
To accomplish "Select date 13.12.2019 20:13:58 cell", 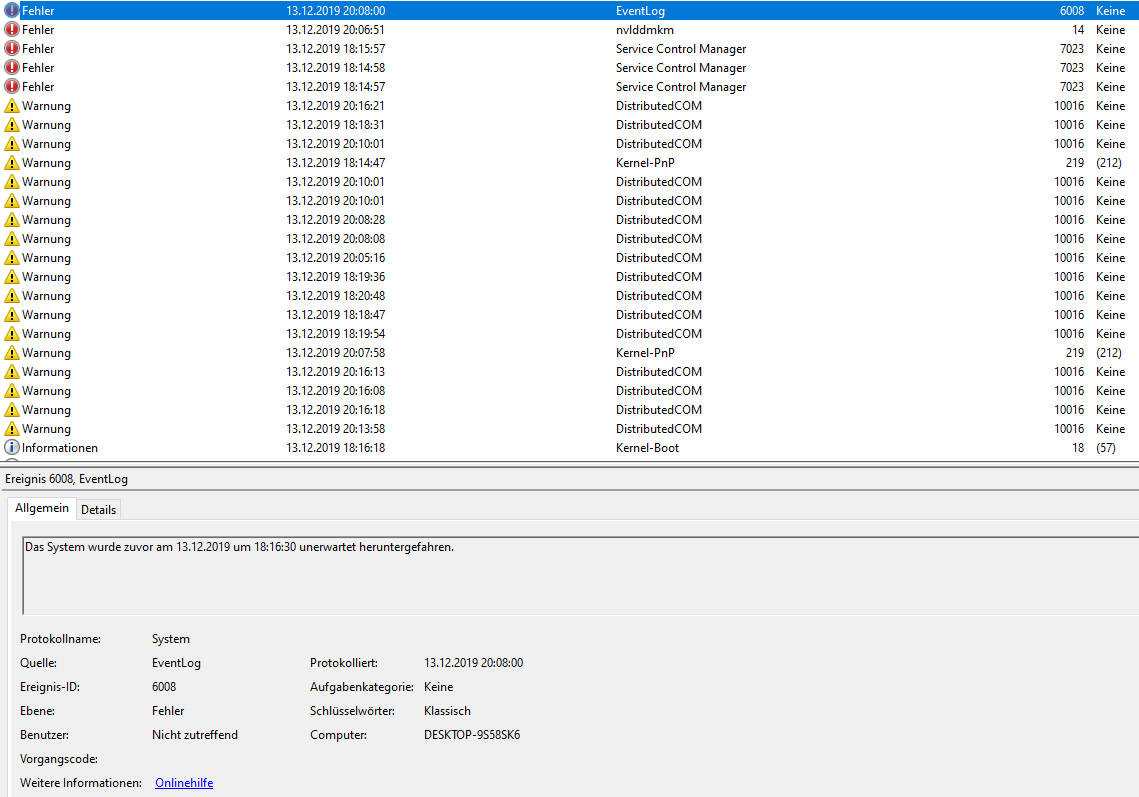I will point(335,429).
